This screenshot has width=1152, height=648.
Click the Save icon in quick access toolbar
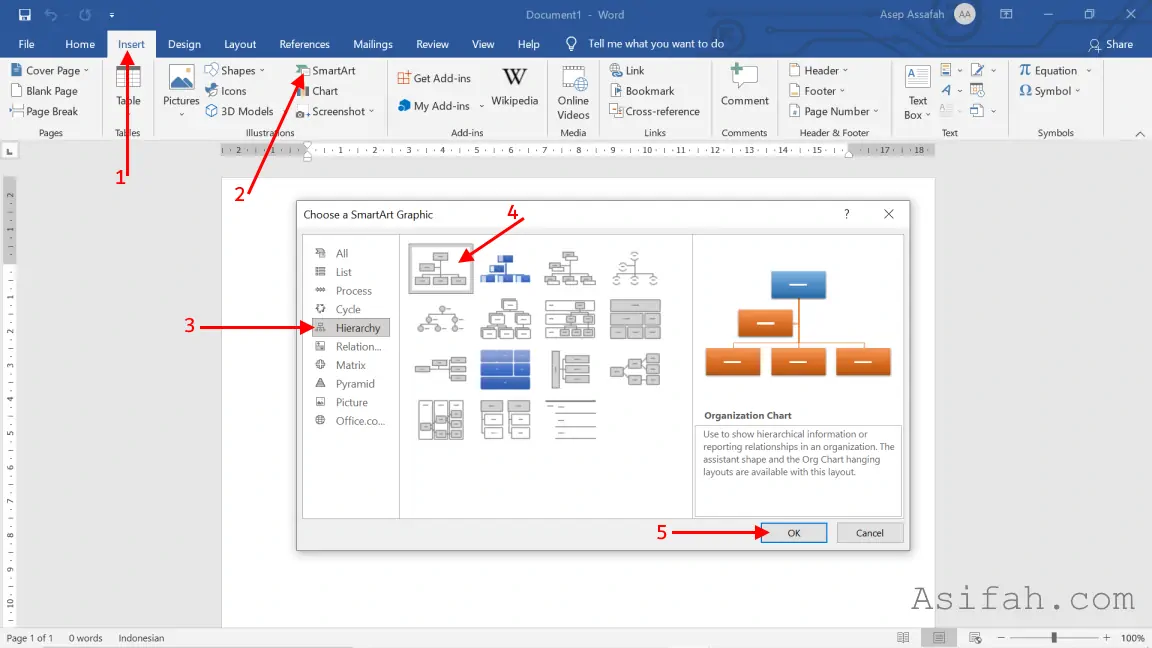[x=24, y=15]
